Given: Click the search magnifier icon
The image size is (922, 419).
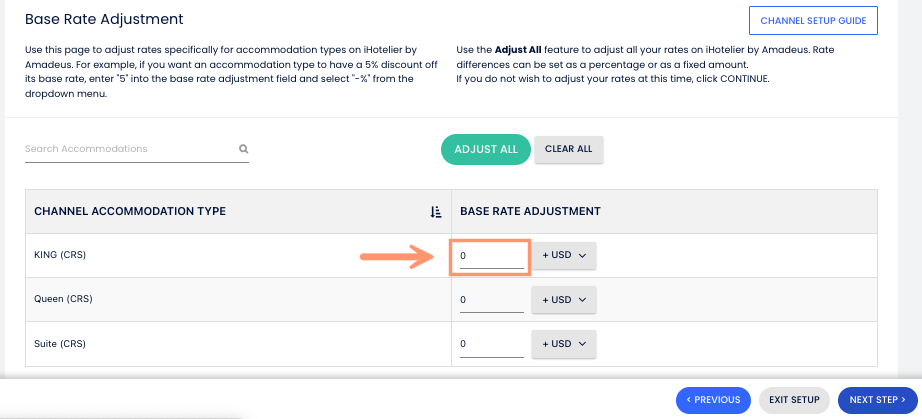Looking at the screenshot, I should 243,149.
